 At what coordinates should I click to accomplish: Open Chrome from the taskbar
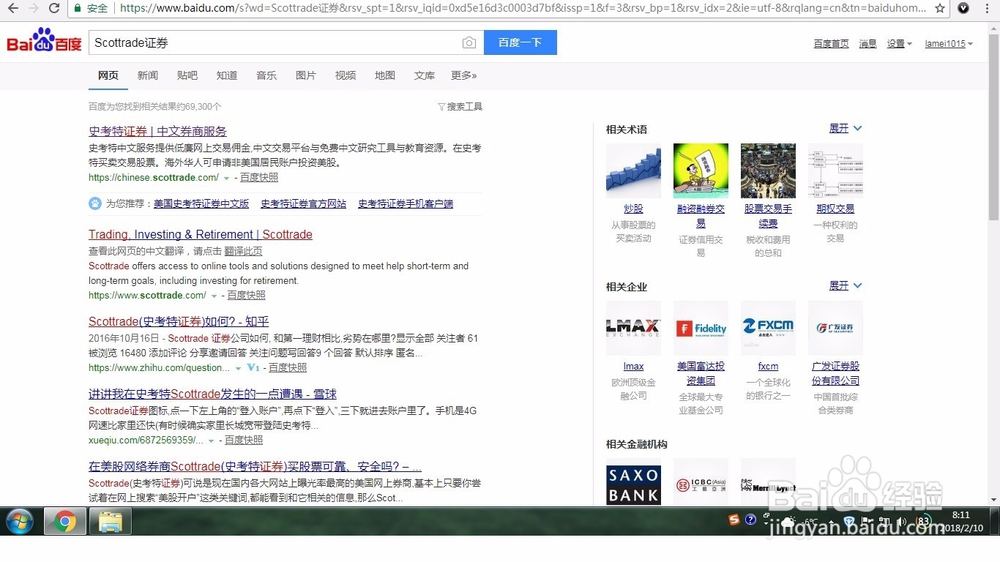[64, 522]
